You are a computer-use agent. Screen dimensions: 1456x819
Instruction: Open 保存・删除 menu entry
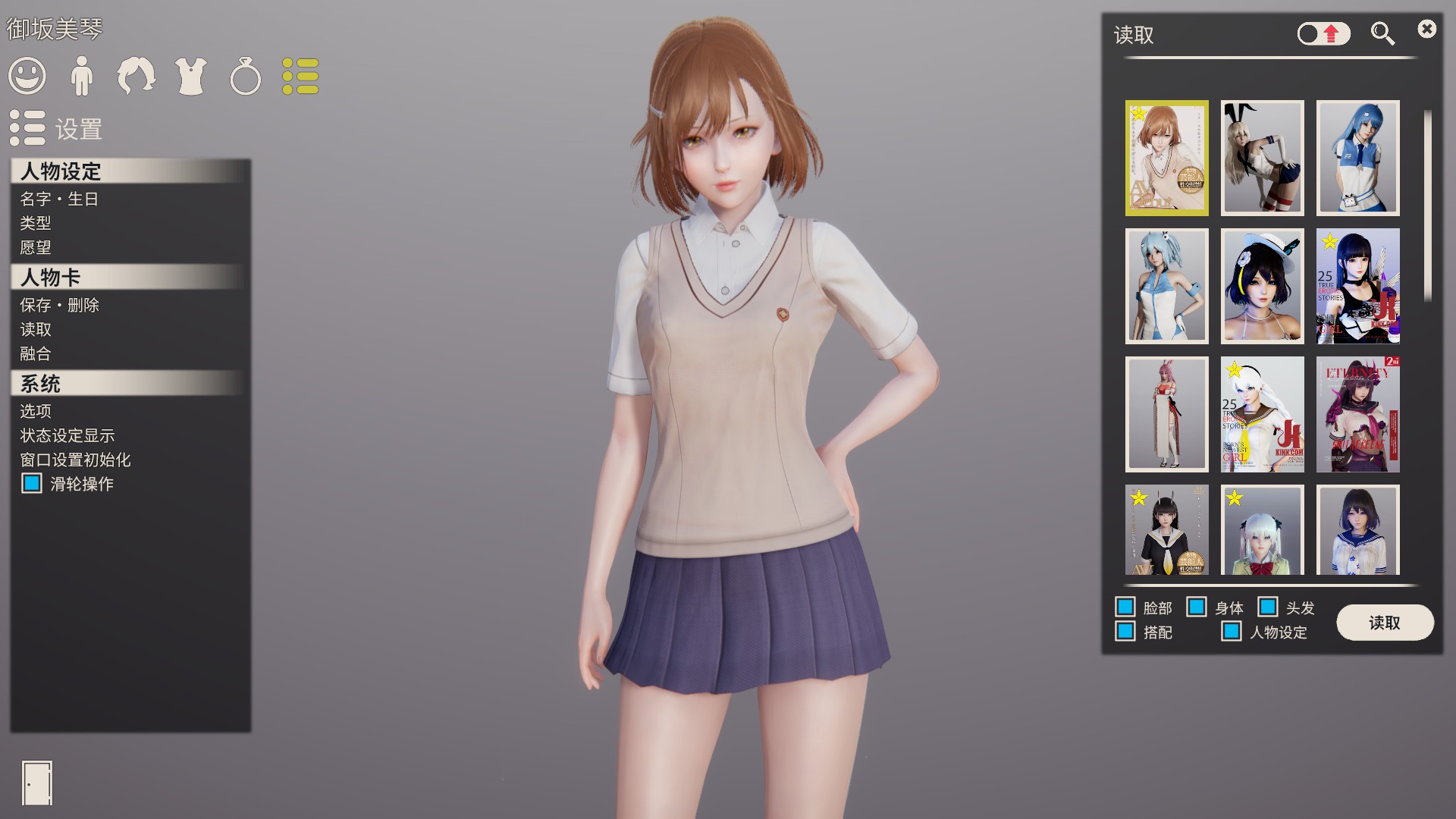[59, 305]
